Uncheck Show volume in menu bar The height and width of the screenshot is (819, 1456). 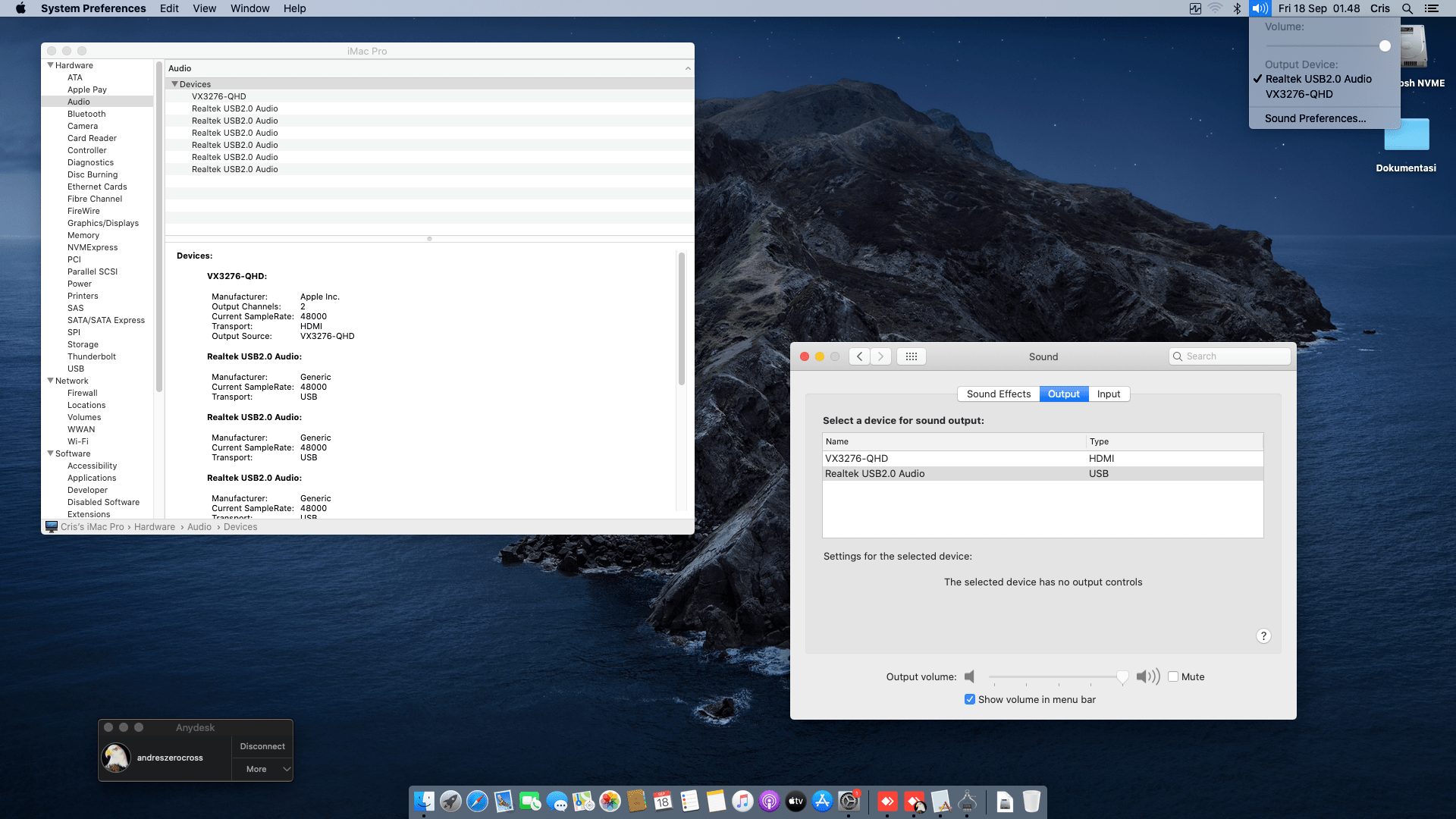(970, 699)
